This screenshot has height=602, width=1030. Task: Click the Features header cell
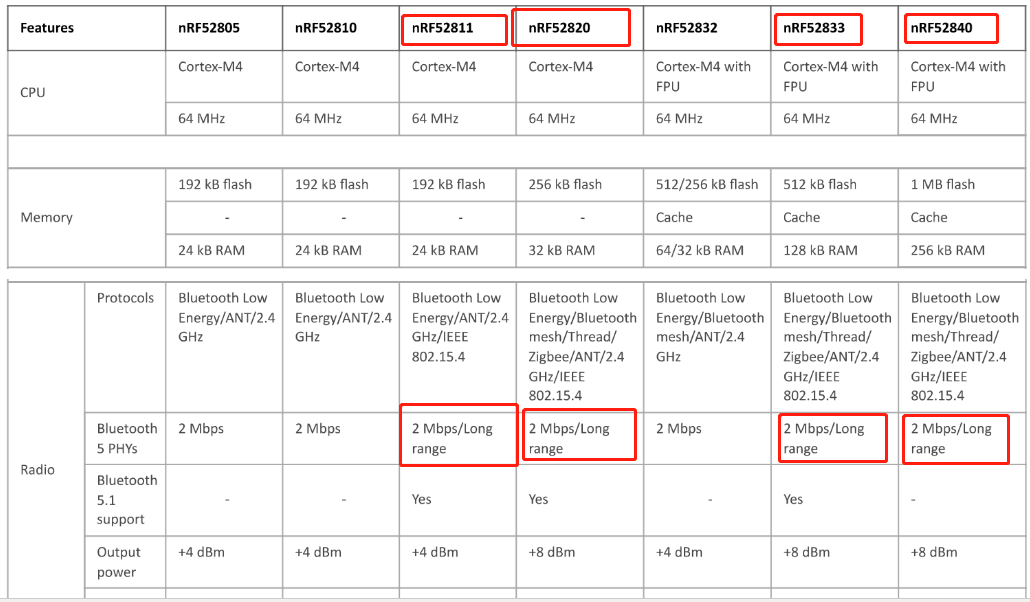point(47,28)
